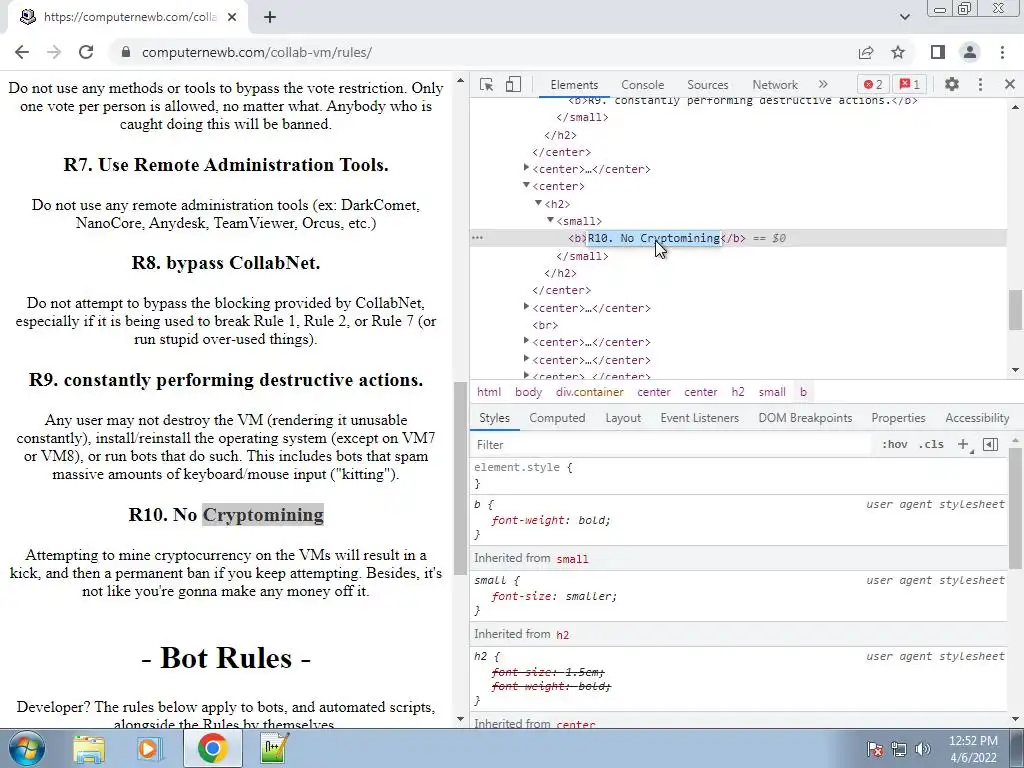Collapse the open center element

526,185
